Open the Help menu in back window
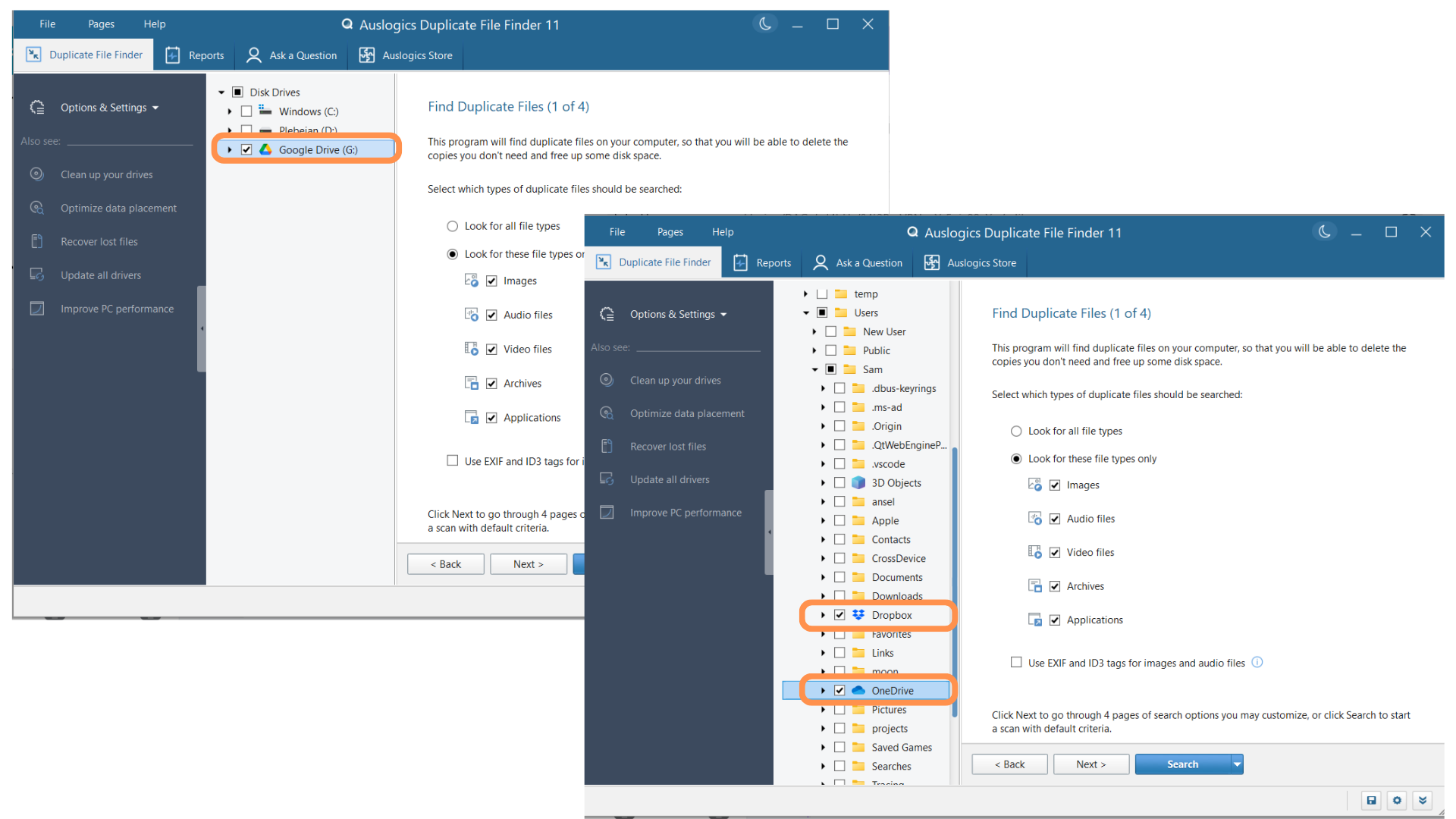1456x819 pixels. (x=154, y=24)
